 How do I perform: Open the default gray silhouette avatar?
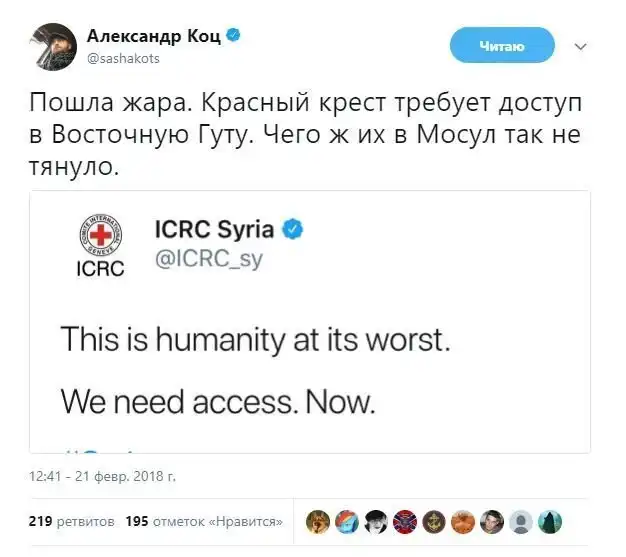pyautogui.click(x=521, y=522)
